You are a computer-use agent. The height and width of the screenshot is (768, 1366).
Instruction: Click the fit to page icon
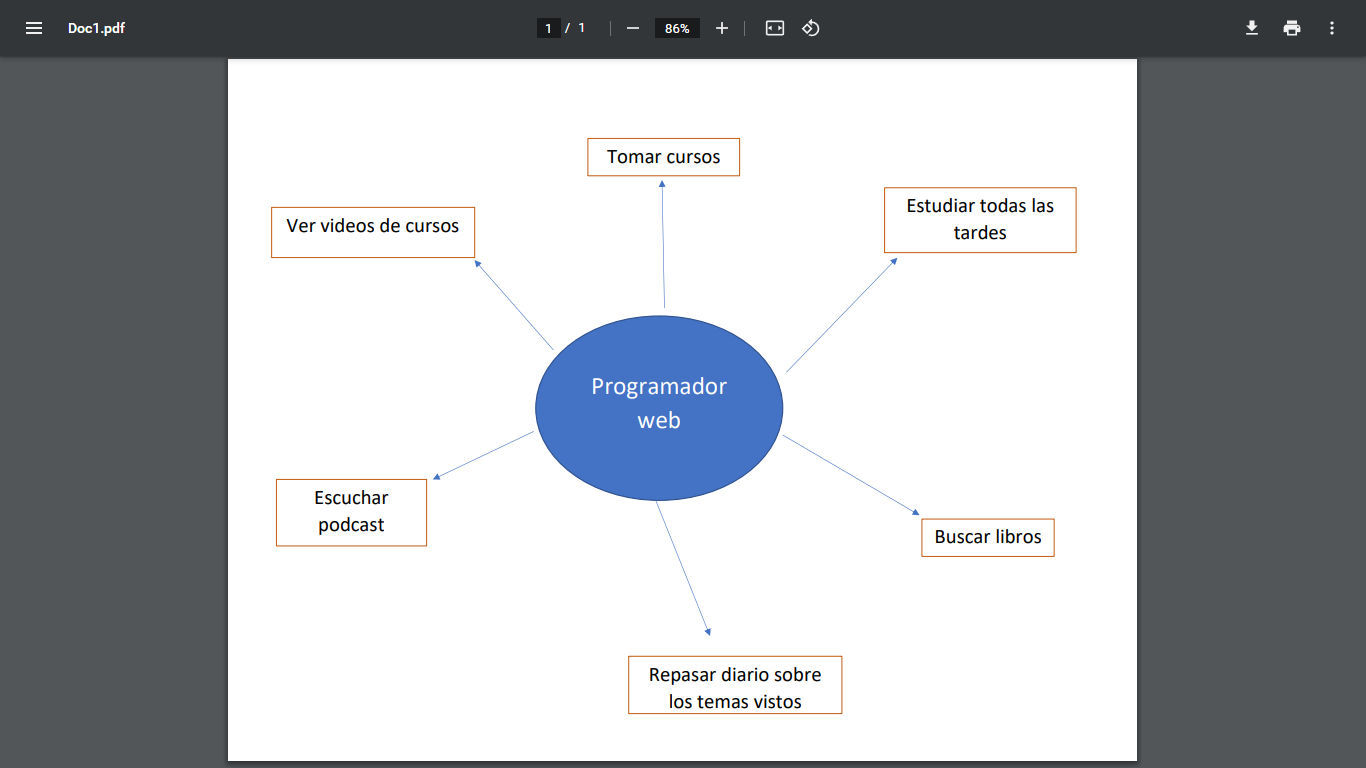coord(775,28)
